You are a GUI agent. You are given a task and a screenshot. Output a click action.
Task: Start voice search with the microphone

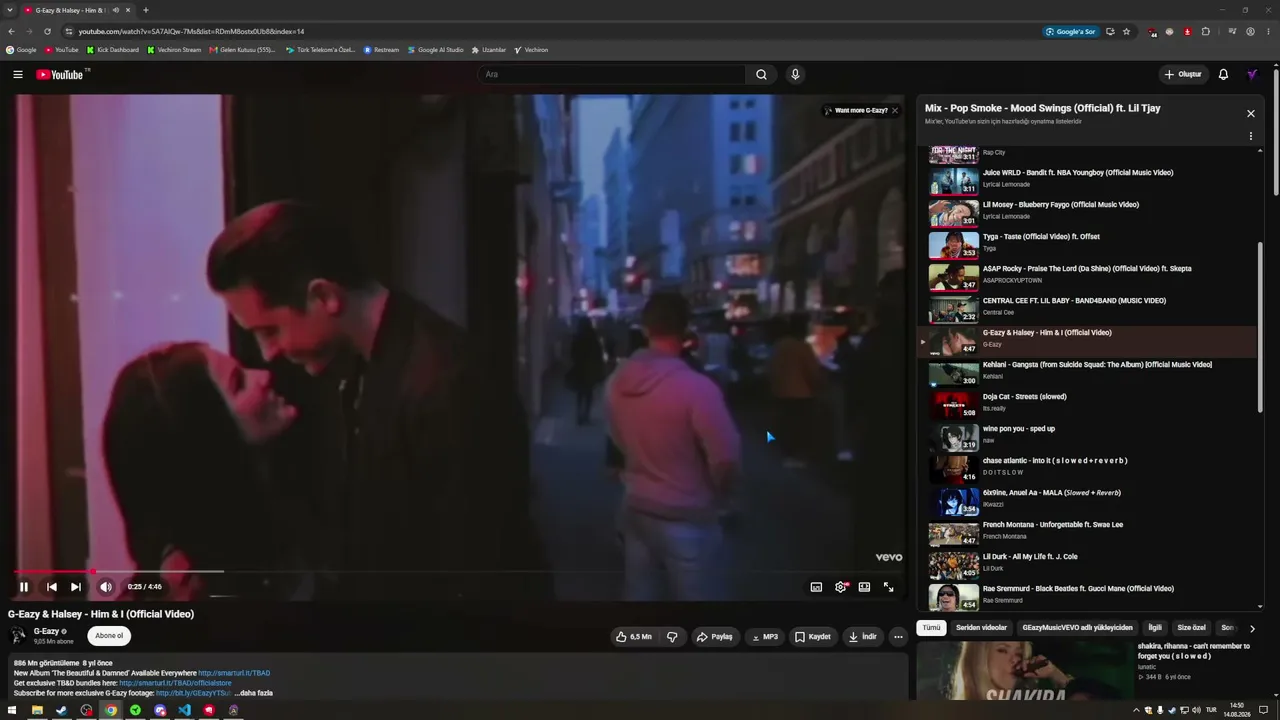(795, 74)
